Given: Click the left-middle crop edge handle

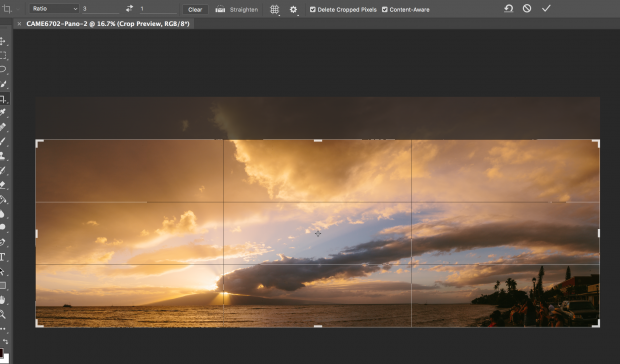Looking at the screenshot, I should click(37, 234).
